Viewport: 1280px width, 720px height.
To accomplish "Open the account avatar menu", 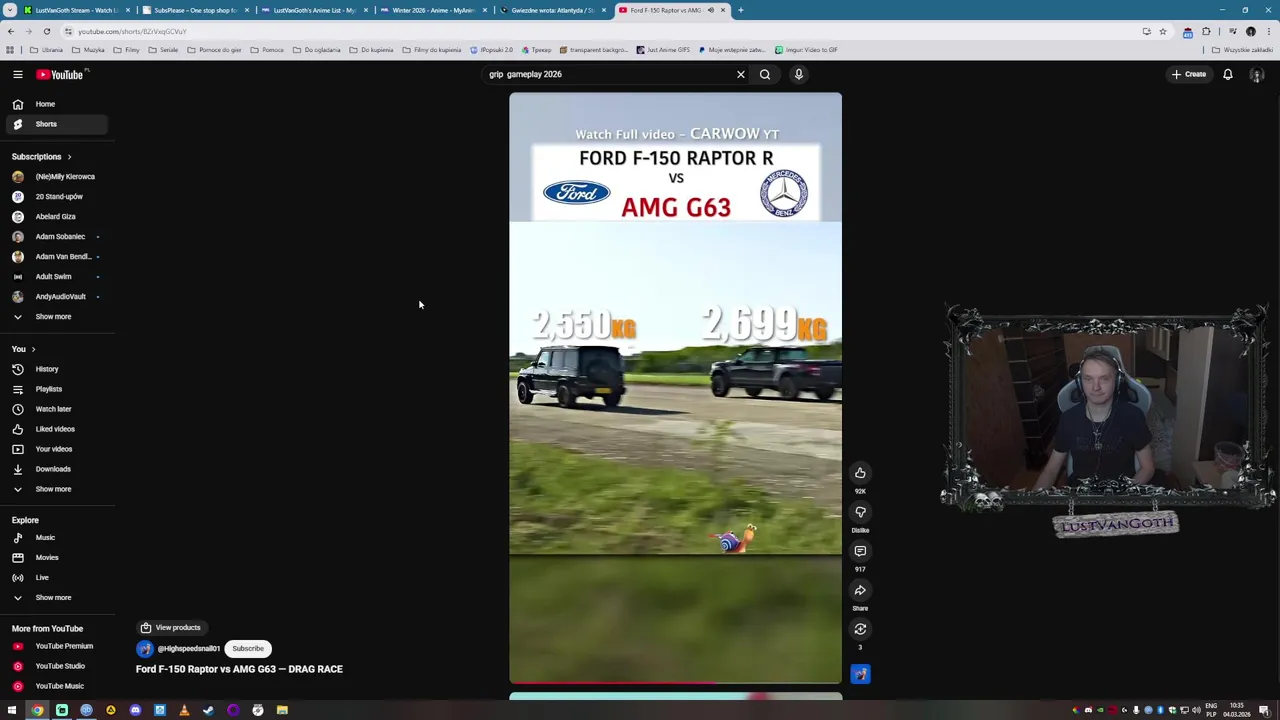I will click(1257, 74).
